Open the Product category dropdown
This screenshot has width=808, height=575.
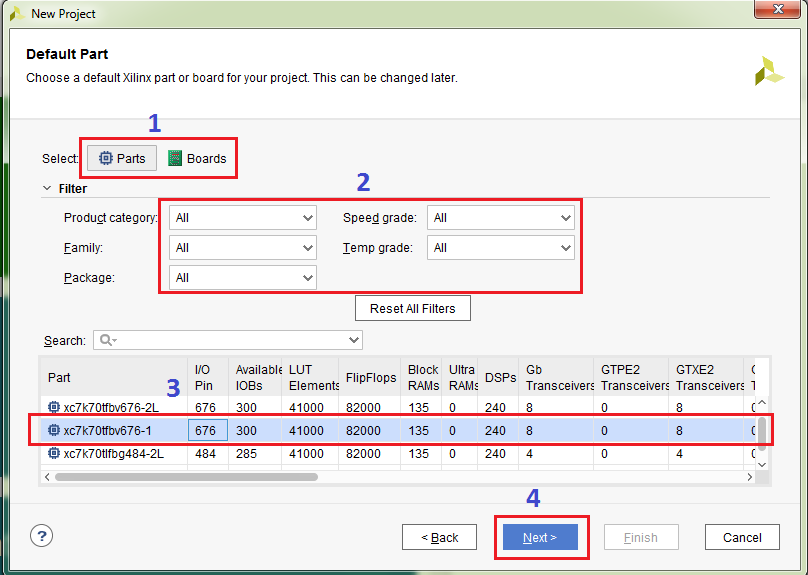[x=243, y=218]
